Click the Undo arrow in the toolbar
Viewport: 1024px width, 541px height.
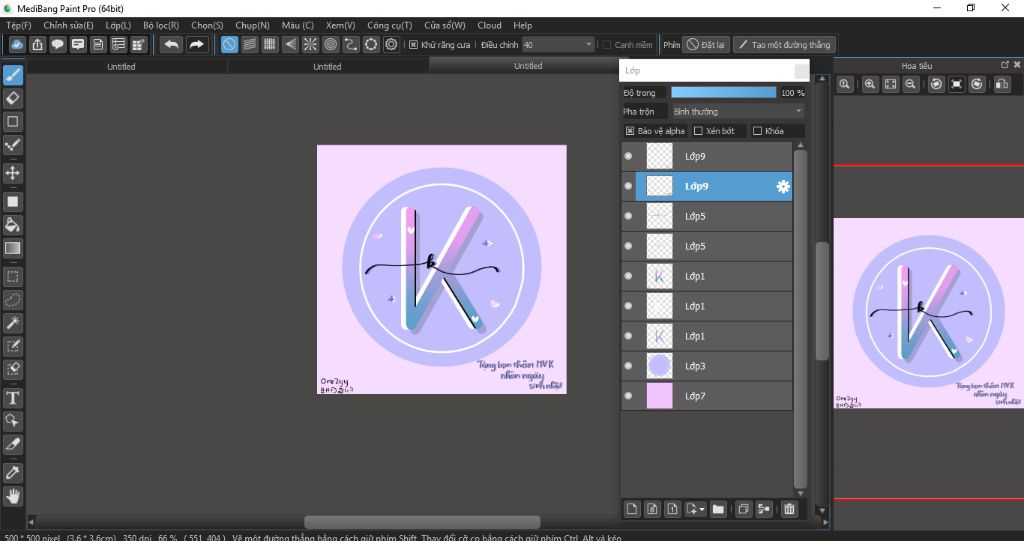click(172, 44)
